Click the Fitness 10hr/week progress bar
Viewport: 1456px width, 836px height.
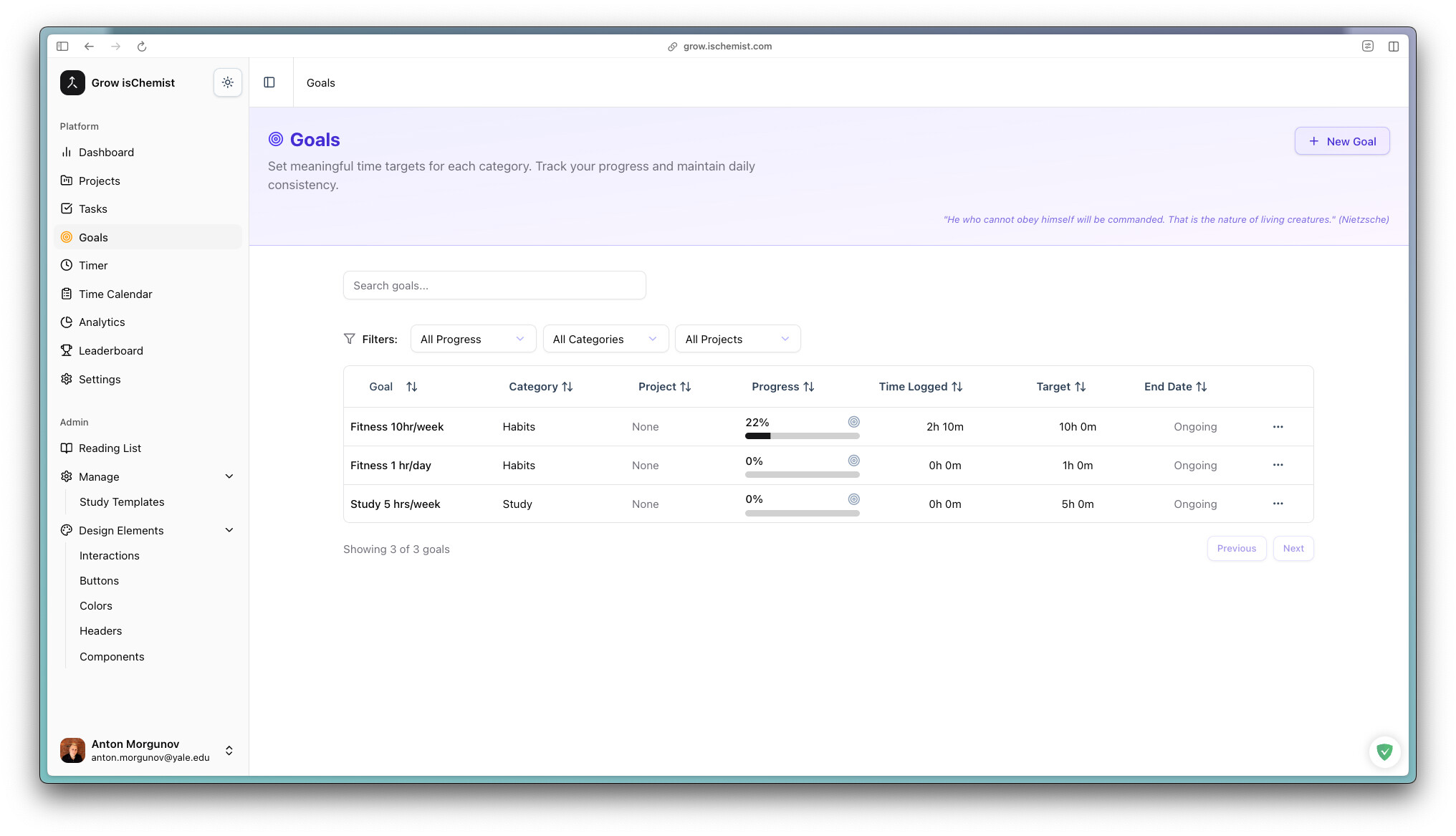coord(802,436)
